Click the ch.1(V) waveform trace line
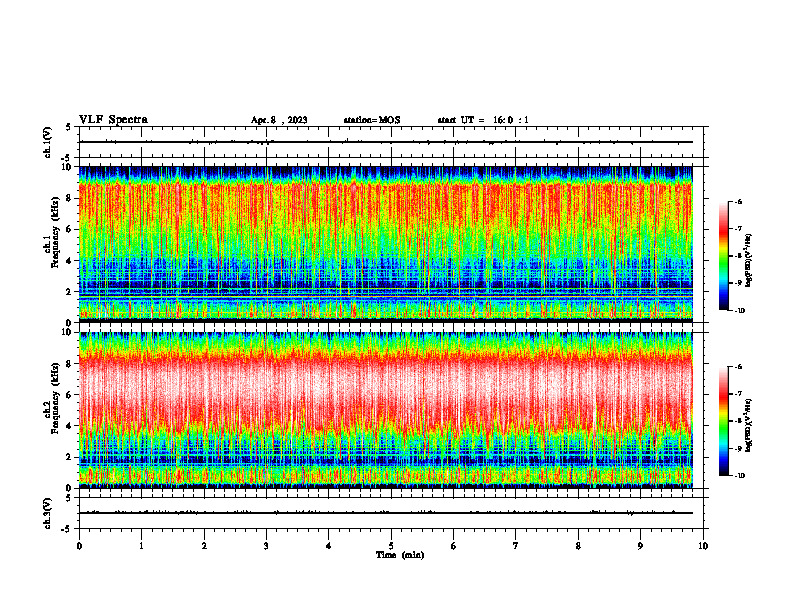 pos(386,142)
